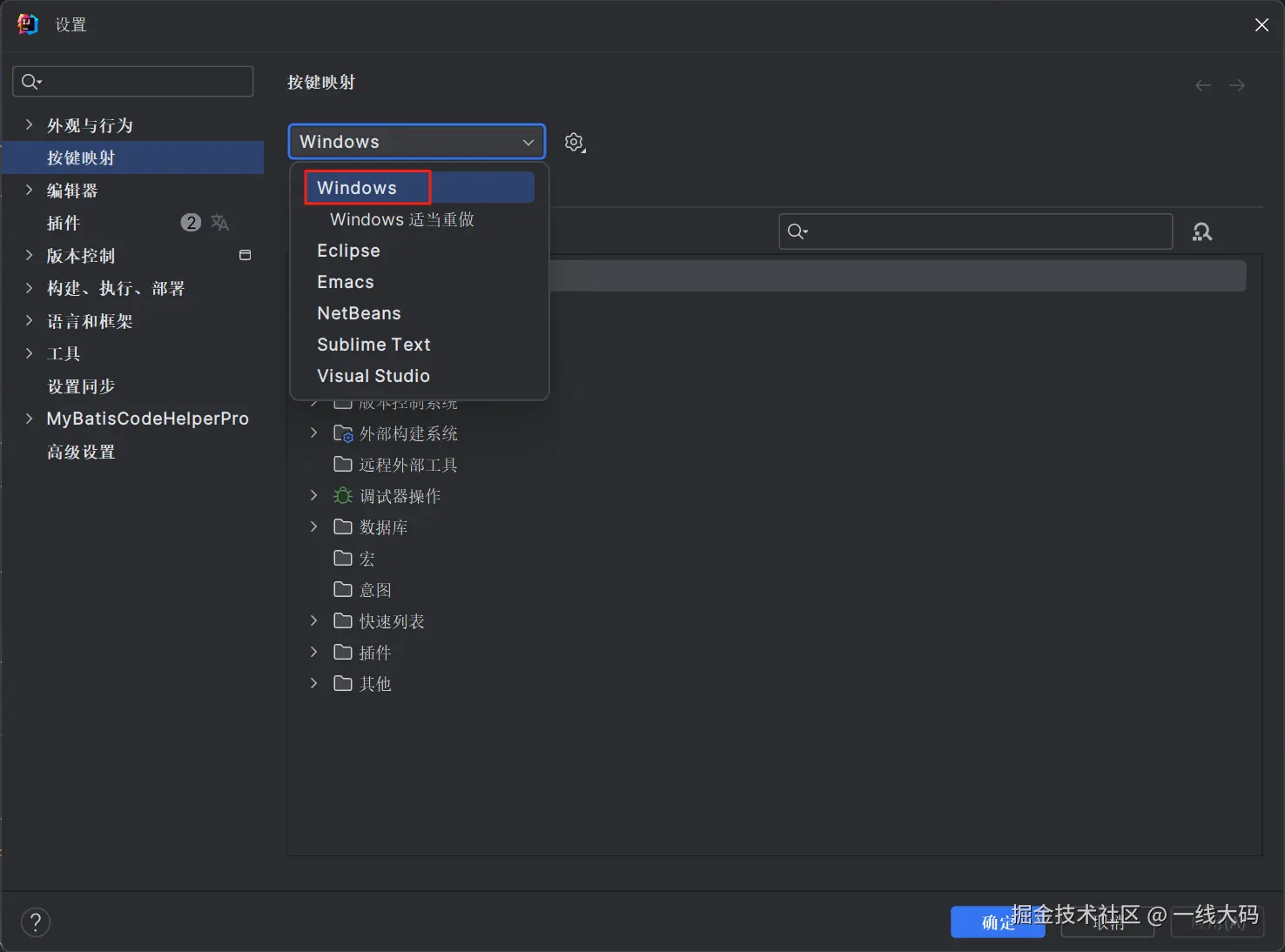Expand 外观与行为 settings section
The width and height of the screenshot is (1285, 952).
point(29,125)
